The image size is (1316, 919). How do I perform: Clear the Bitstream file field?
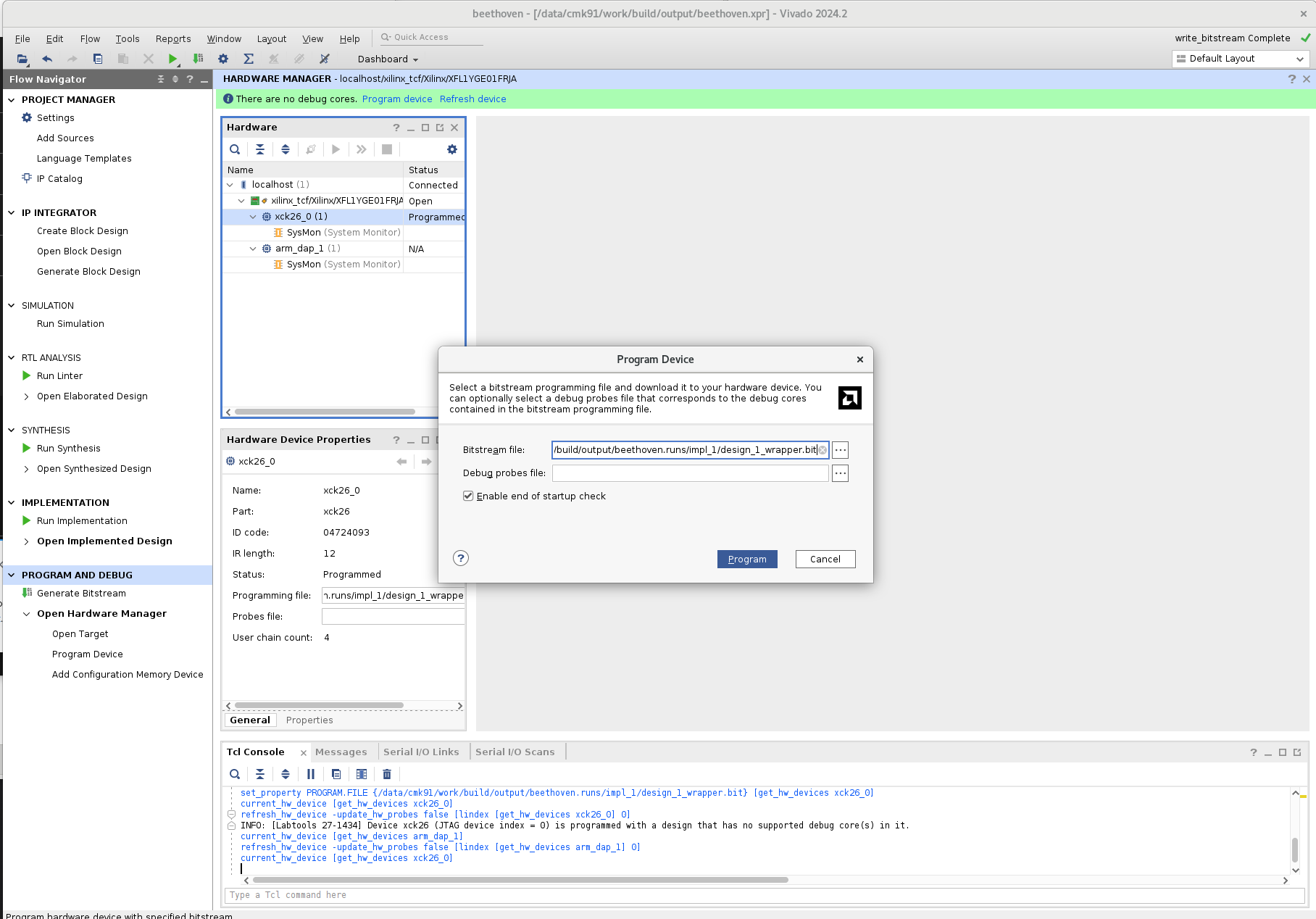pos(822,450)
